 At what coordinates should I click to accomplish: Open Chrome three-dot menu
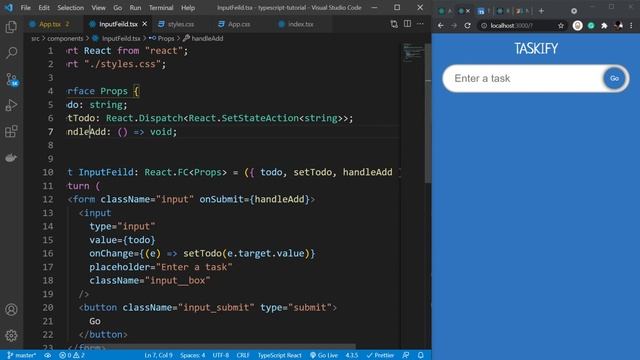(x=631, y=26)
